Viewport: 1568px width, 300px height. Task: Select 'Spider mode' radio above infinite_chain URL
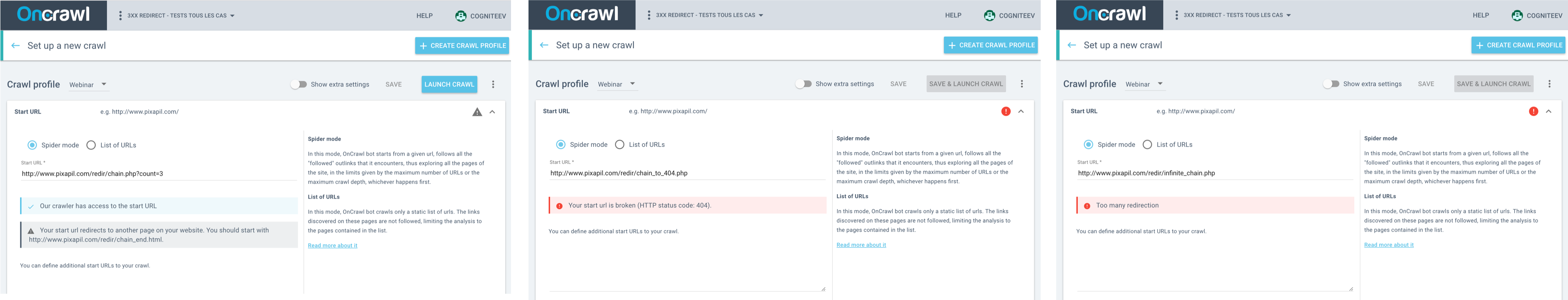[1088, 145]
